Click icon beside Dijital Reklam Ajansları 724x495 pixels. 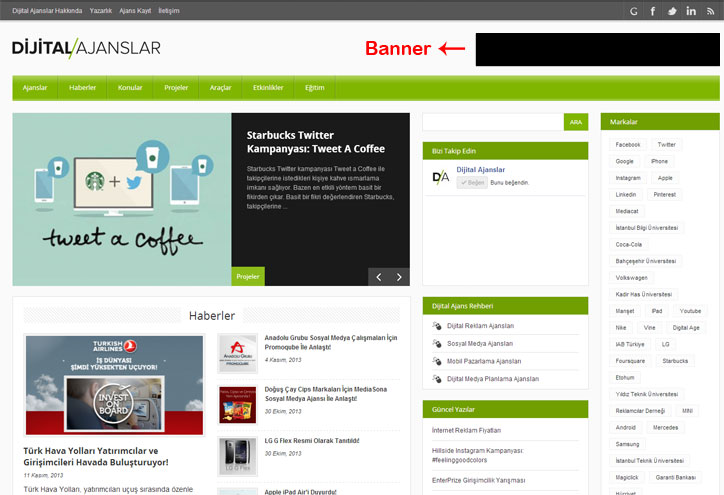(x=437, y=326)
